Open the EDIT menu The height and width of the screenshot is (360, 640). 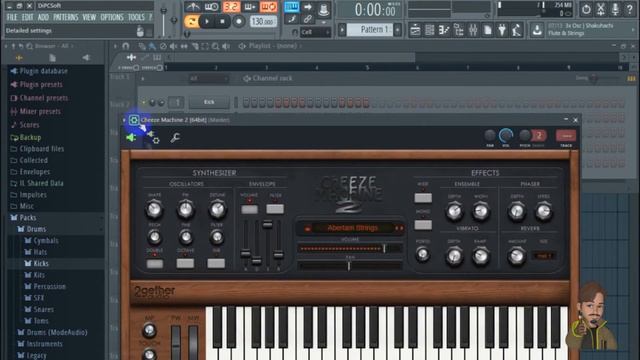click(x=28, y=17)
